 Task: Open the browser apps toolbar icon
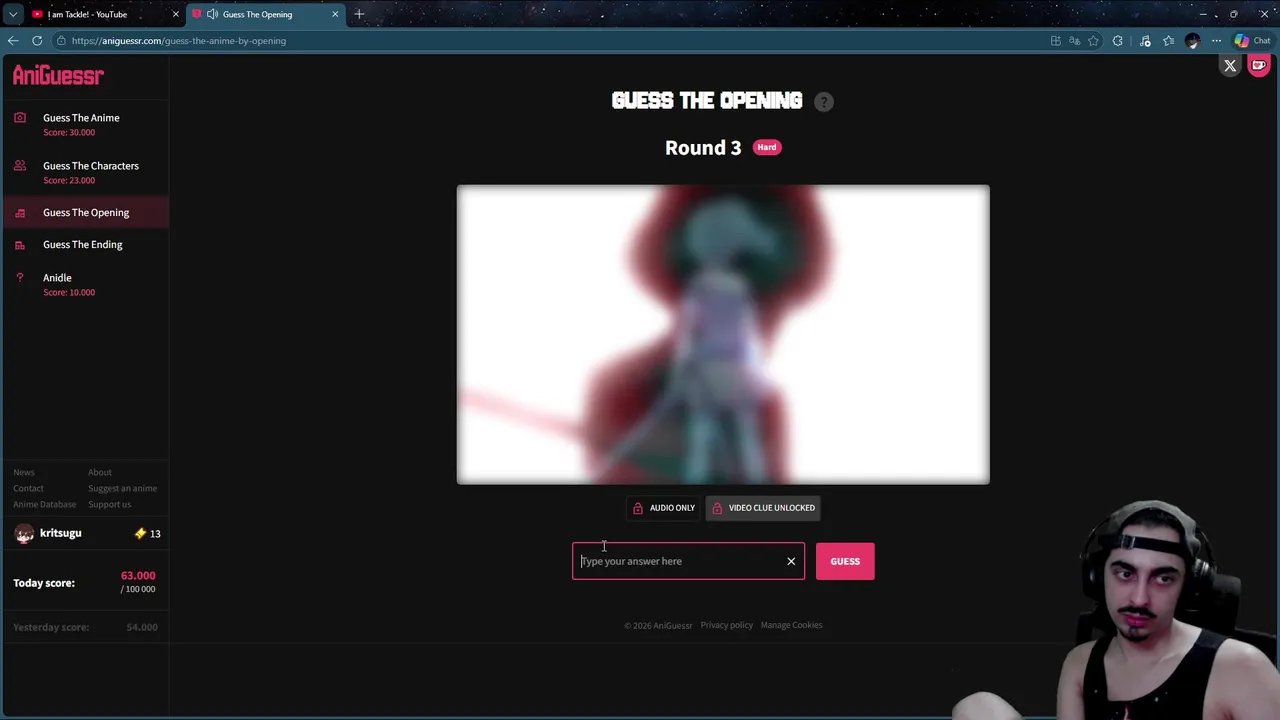click(1056, 41)
